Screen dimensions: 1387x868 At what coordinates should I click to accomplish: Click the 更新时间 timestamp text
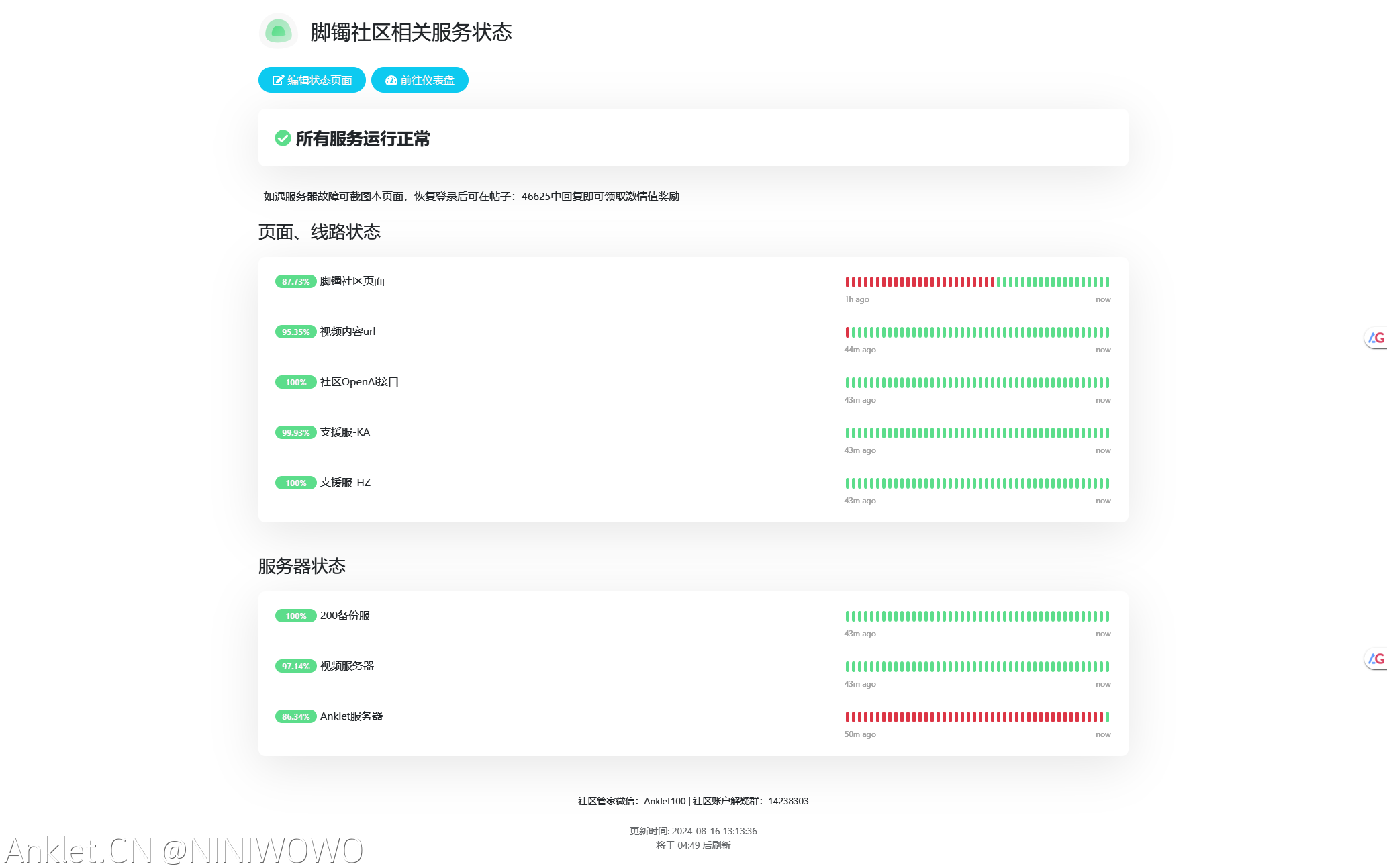click(693, 831)
